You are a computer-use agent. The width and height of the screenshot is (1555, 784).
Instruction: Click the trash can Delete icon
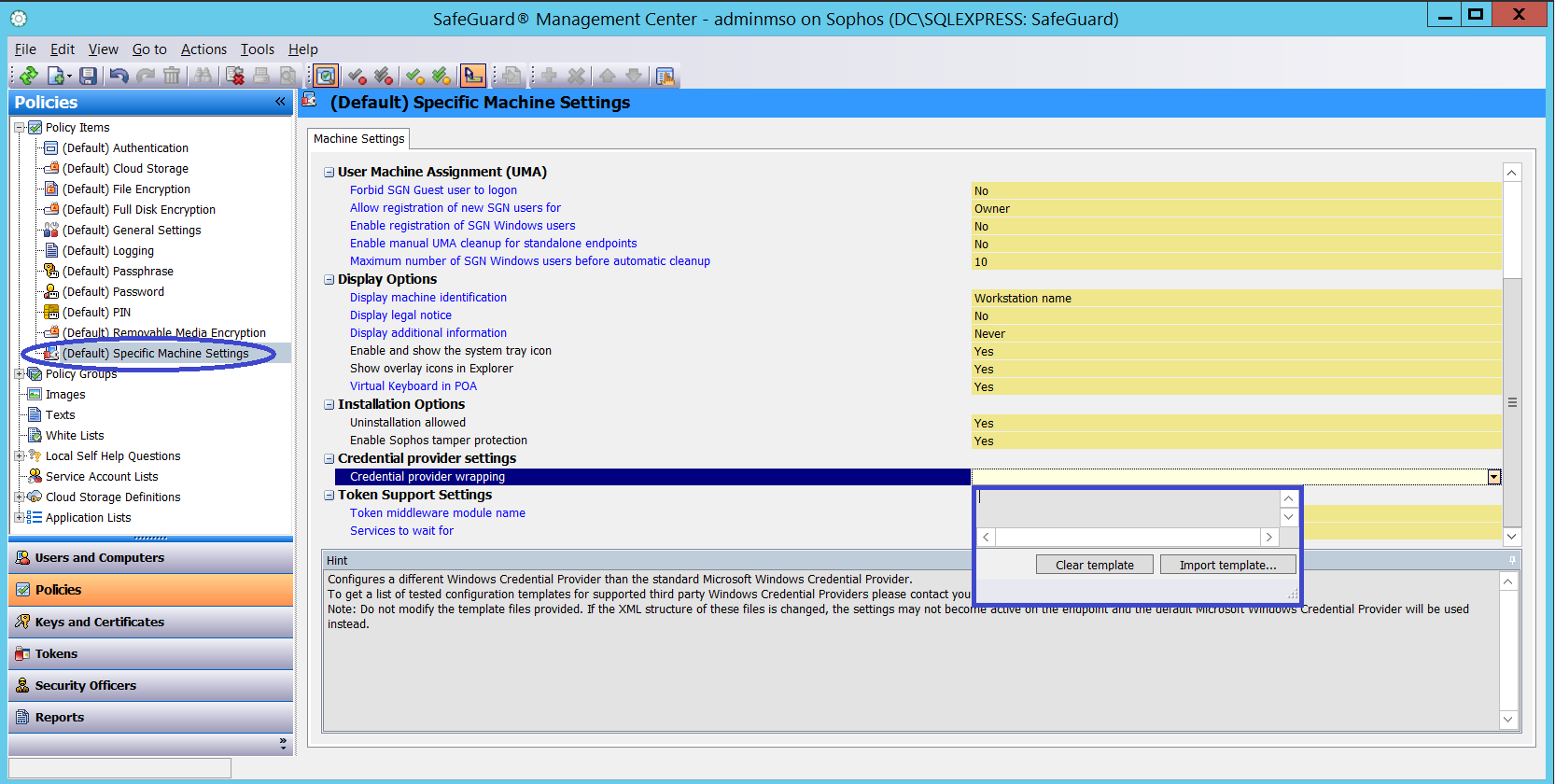[x=172, y=76]
